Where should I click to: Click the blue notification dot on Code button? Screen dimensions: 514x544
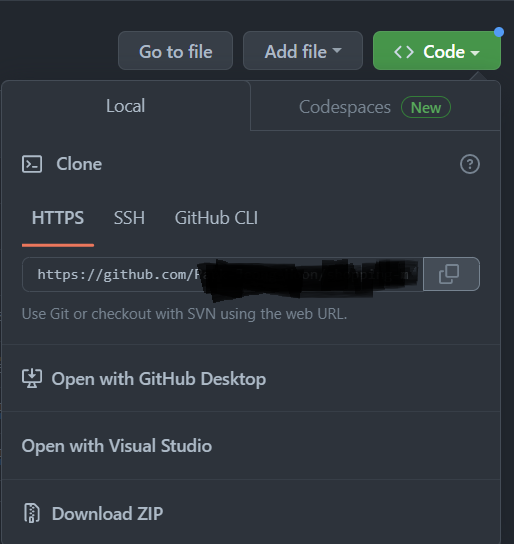coord(499,32)
